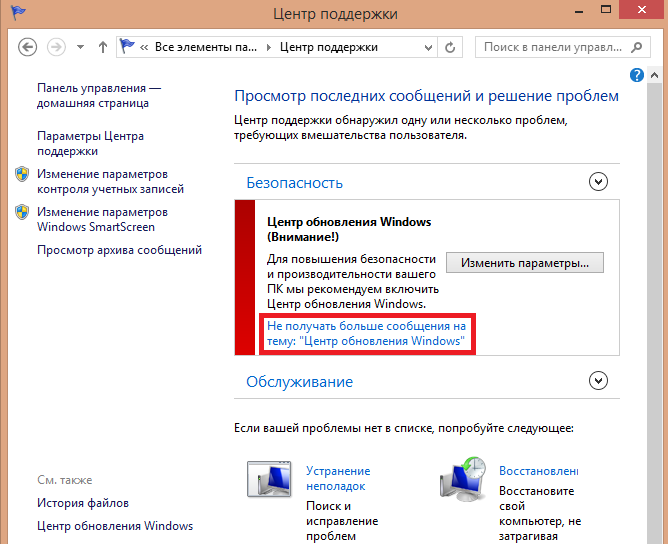Click the double chevron breadcrumb overflow
This screenshot has width=668, height=544.
[x=144, y=47]
